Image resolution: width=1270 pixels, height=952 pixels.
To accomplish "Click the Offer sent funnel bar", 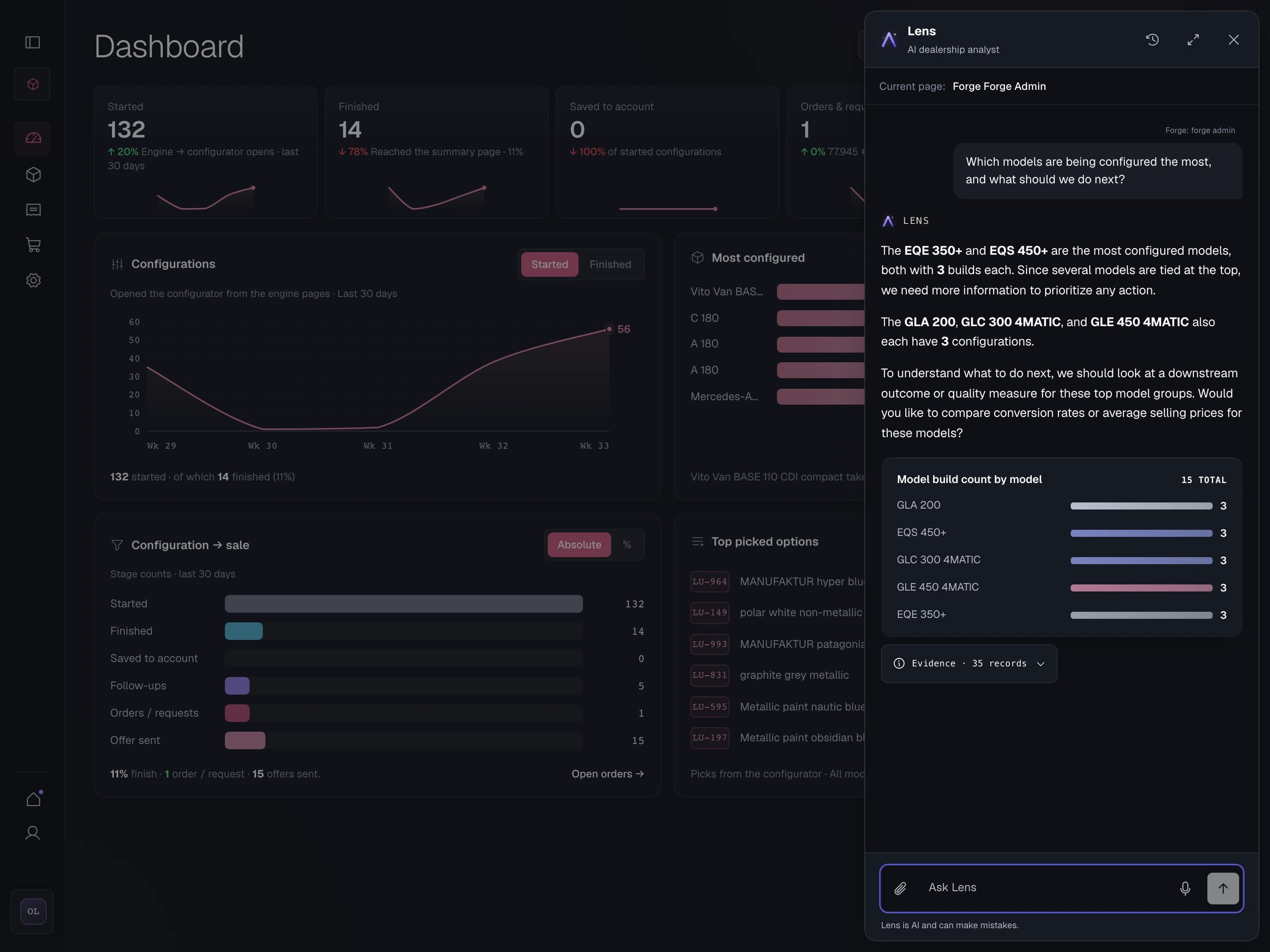I will pyautogui.click(x=245, y=740).
